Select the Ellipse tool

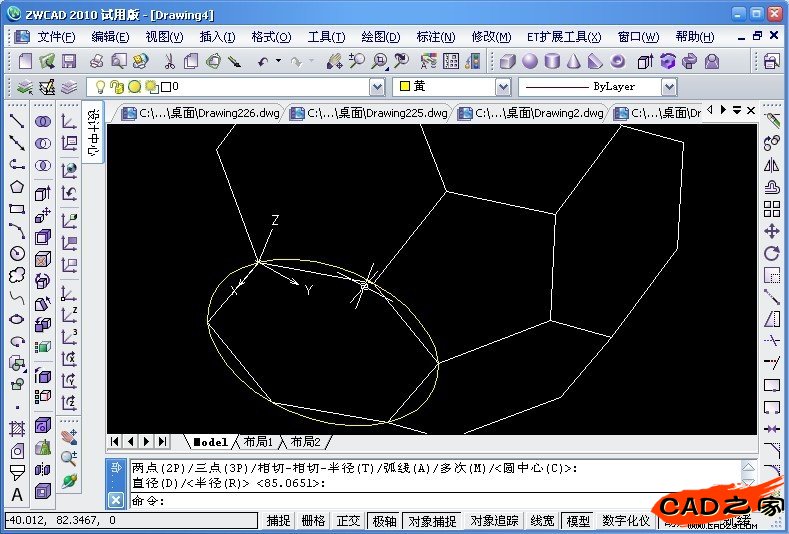click(x=17, y=319)
